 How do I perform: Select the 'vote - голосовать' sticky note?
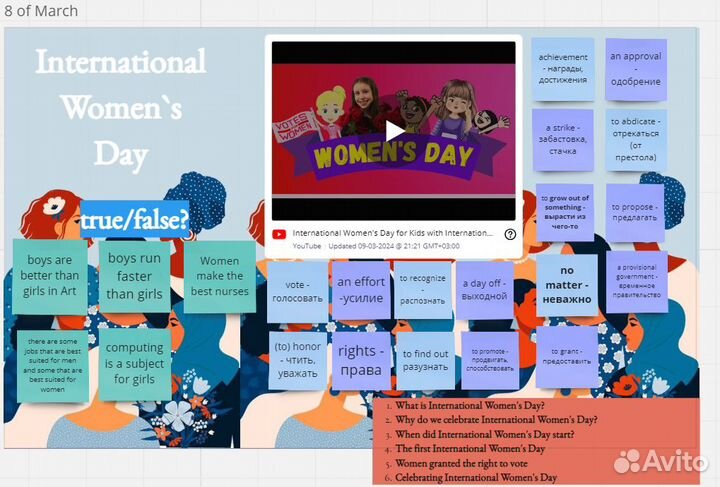[x=297, y=291]
